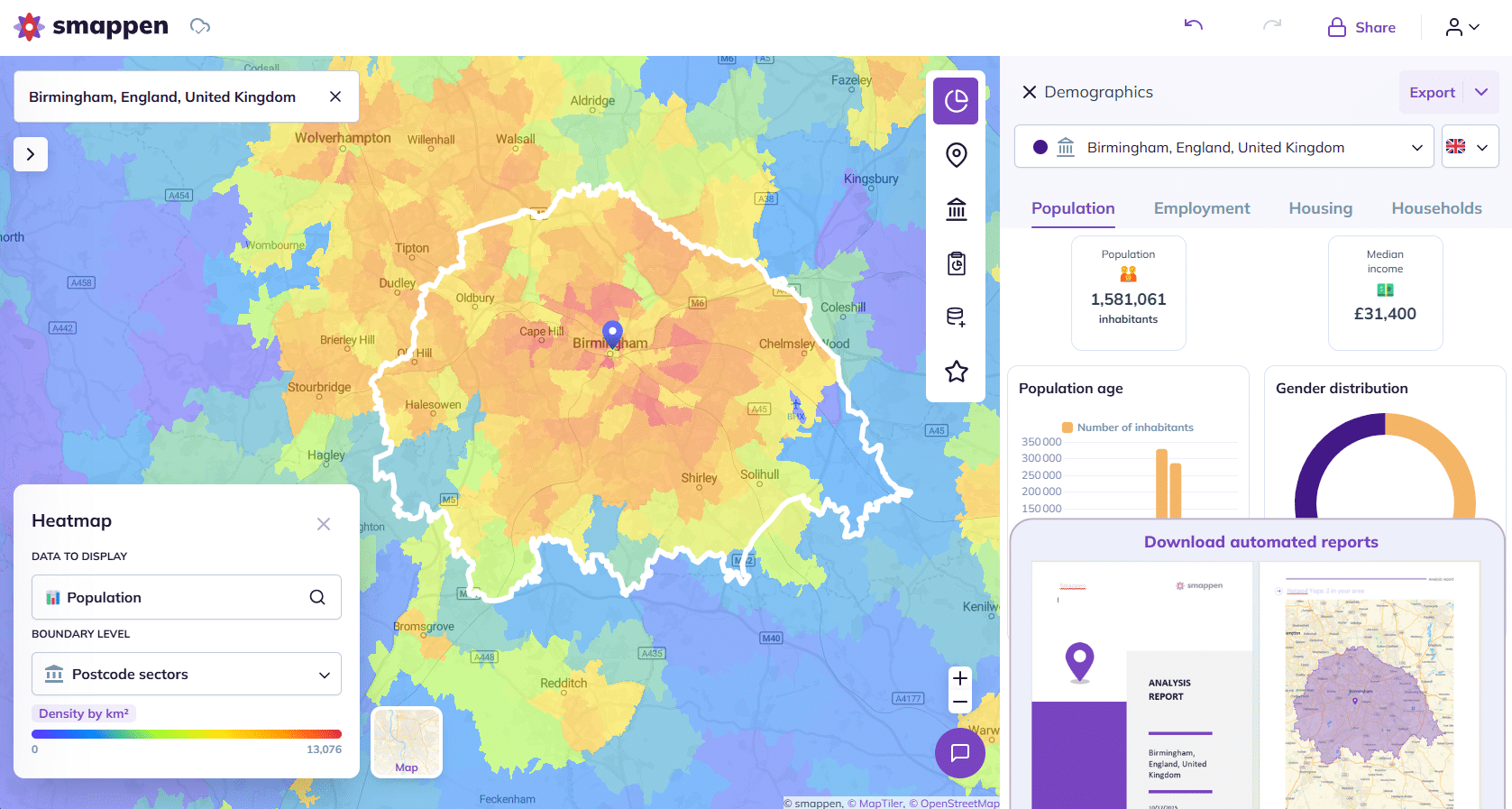Click the Population data search field
Image resolution: width=1512 pixels, height=809 pixels.
tap(187, 597)
